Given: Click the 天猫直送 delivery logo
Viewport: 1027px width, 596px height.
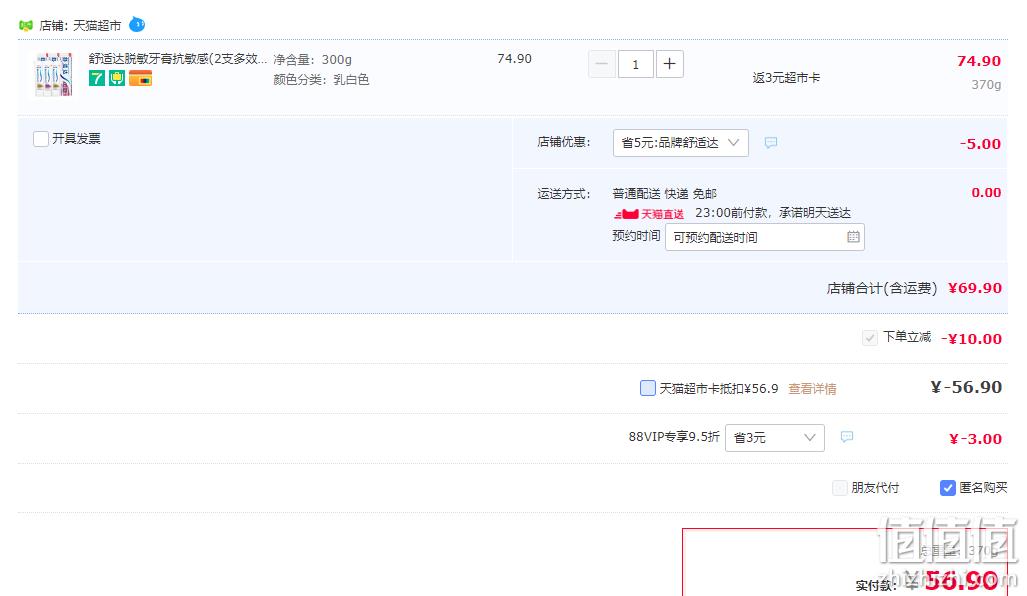Looking at the screenshot, I should point(649,214).
